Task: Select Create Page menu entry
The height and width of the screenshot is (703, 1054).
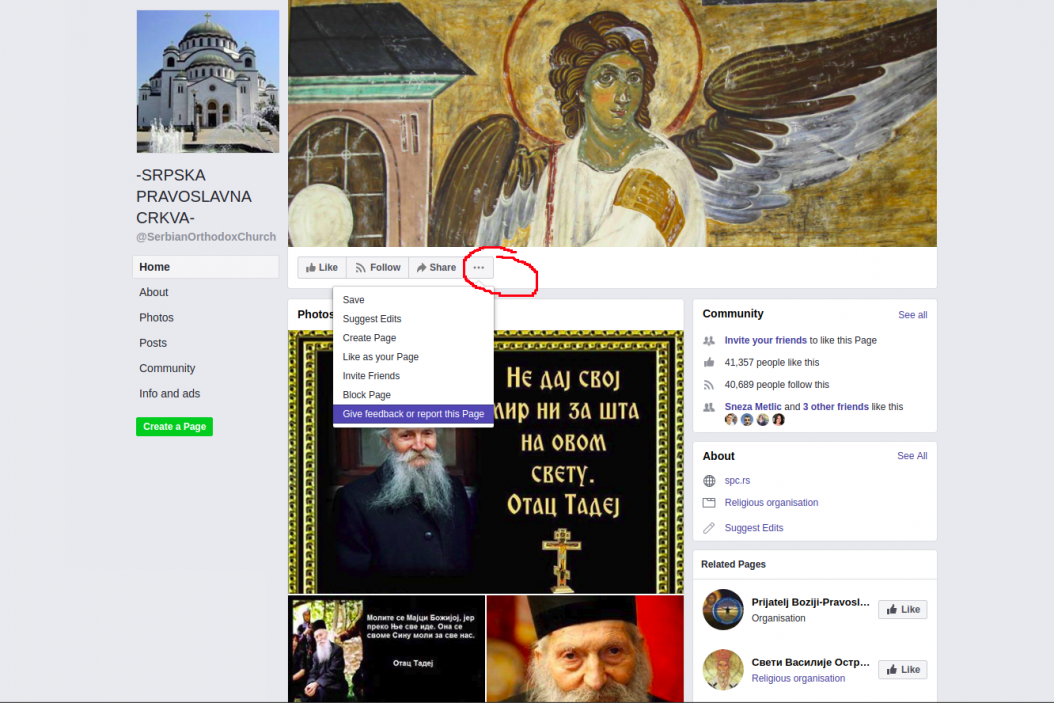Action: click(x=413, y=337)
